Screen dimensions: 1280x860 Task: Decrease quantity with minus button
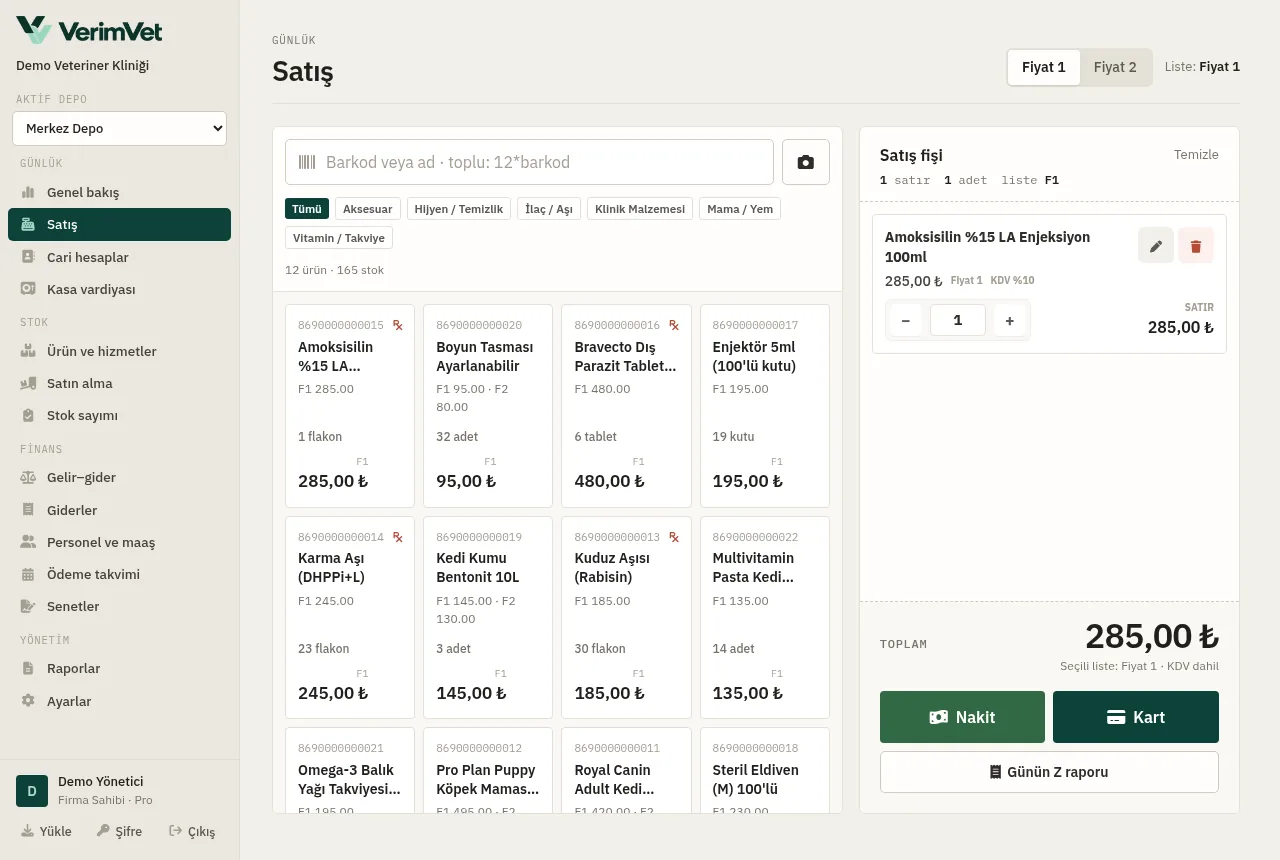point(906,320)
